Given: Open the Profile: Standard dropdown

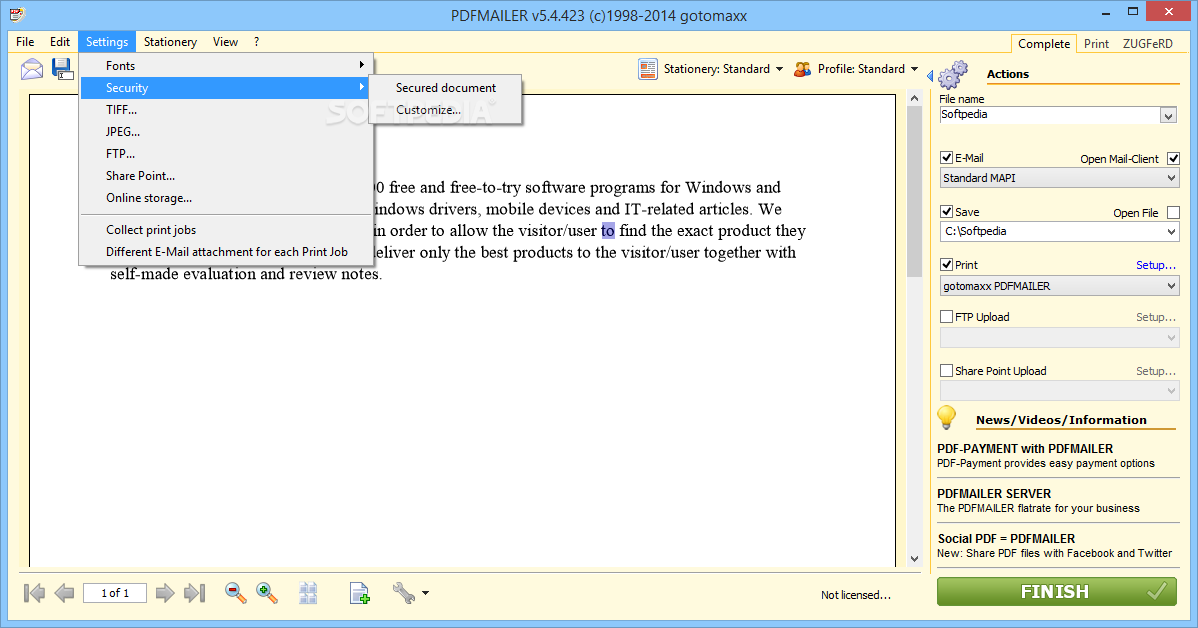Looking at the screenshot, I should [914, 69].
